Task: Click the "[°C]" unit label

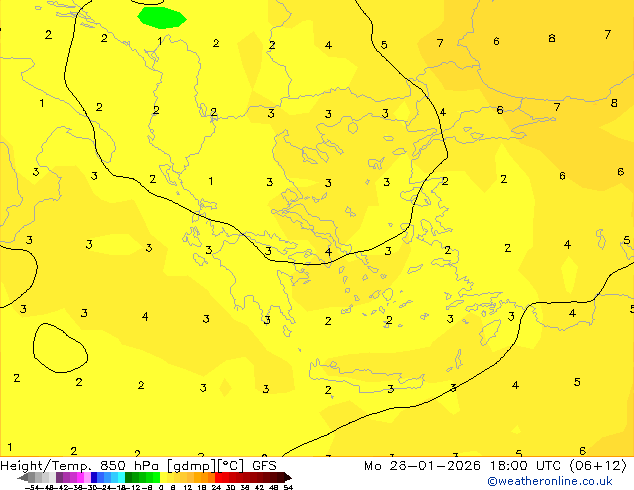Action: [231, 466]
